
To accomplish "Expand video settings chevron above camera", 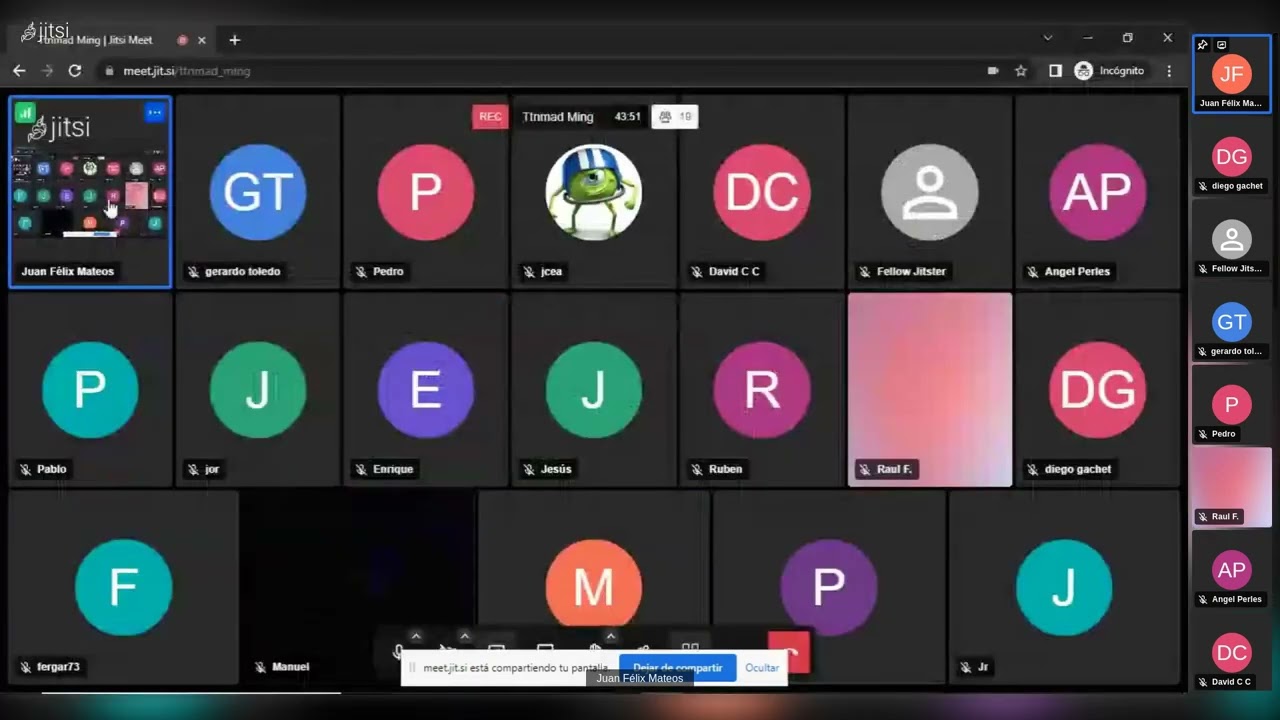I will (x=464, y=636).
